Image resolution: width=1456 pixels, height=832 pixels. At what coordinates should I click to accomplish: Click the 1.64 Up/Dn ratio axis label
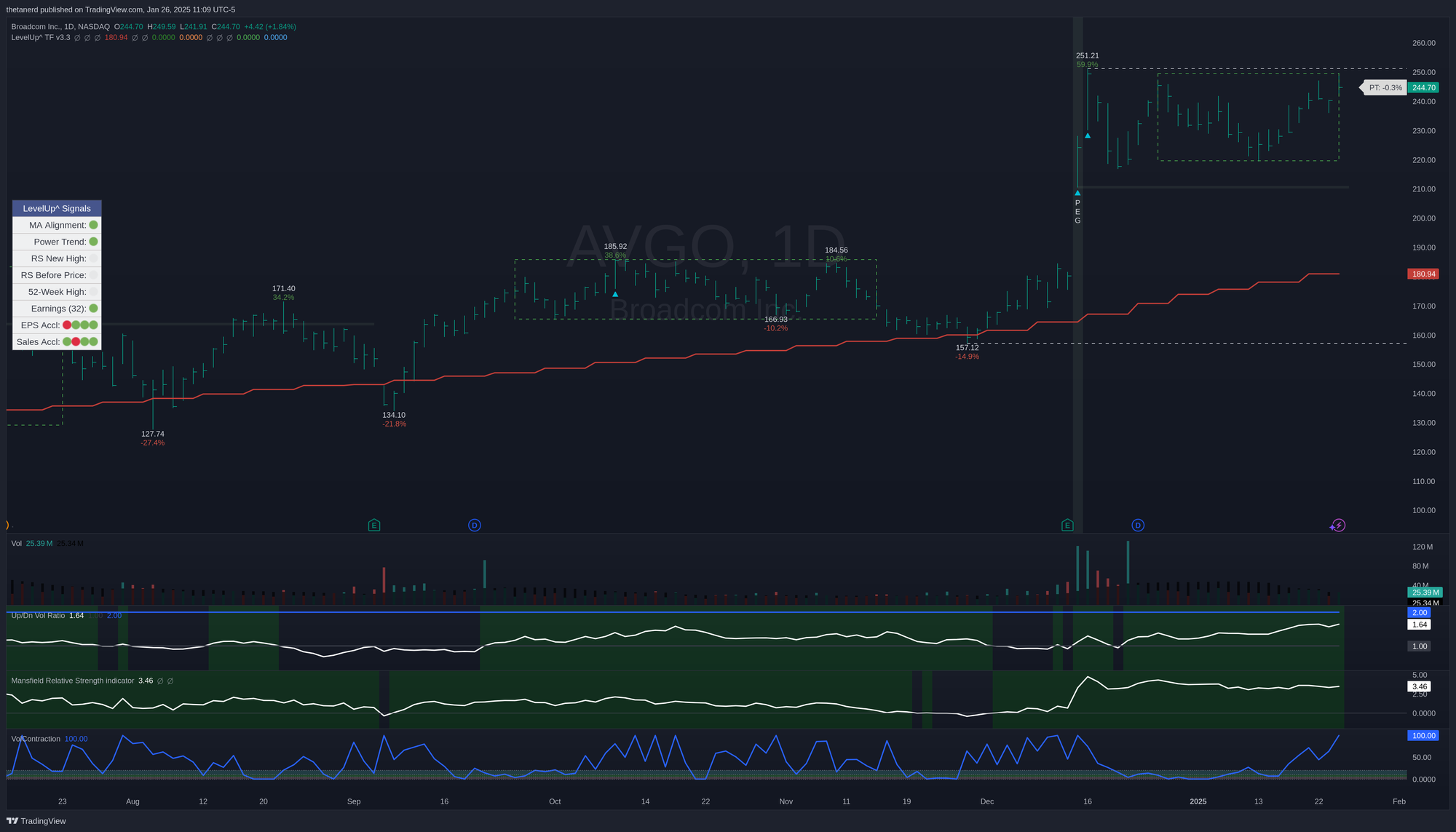click(x=1419, y=625)
